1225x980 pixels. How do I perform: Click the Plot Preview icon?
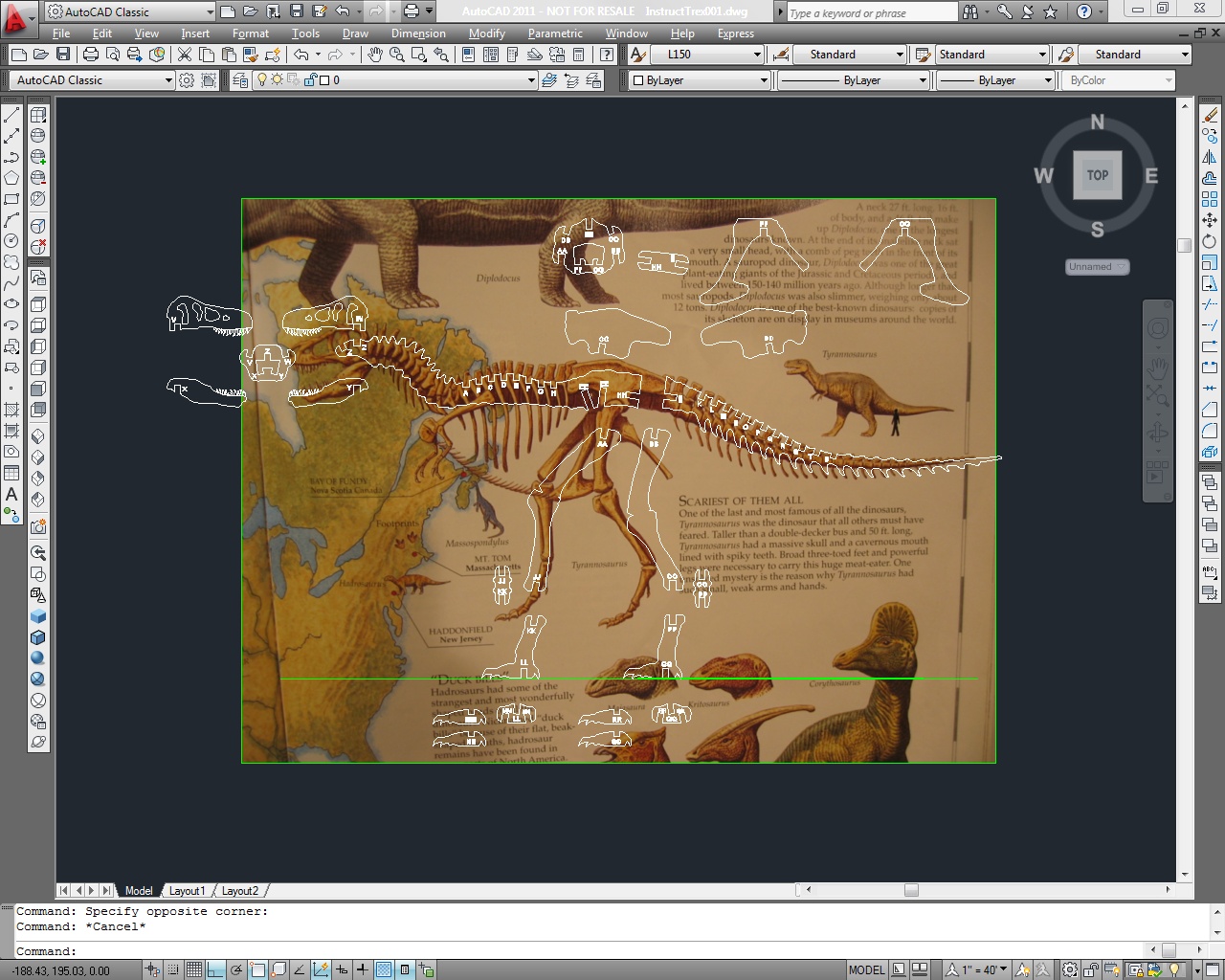[x=113, y=55]
